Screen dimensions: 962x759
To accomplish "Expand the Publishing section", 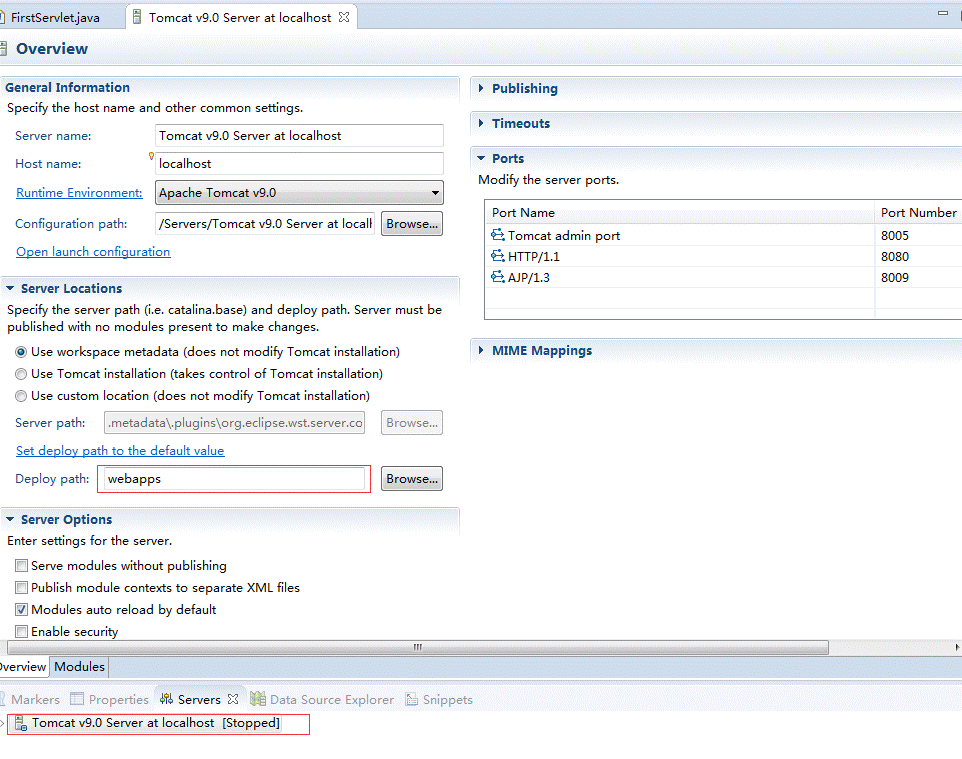I will (481, 88).
